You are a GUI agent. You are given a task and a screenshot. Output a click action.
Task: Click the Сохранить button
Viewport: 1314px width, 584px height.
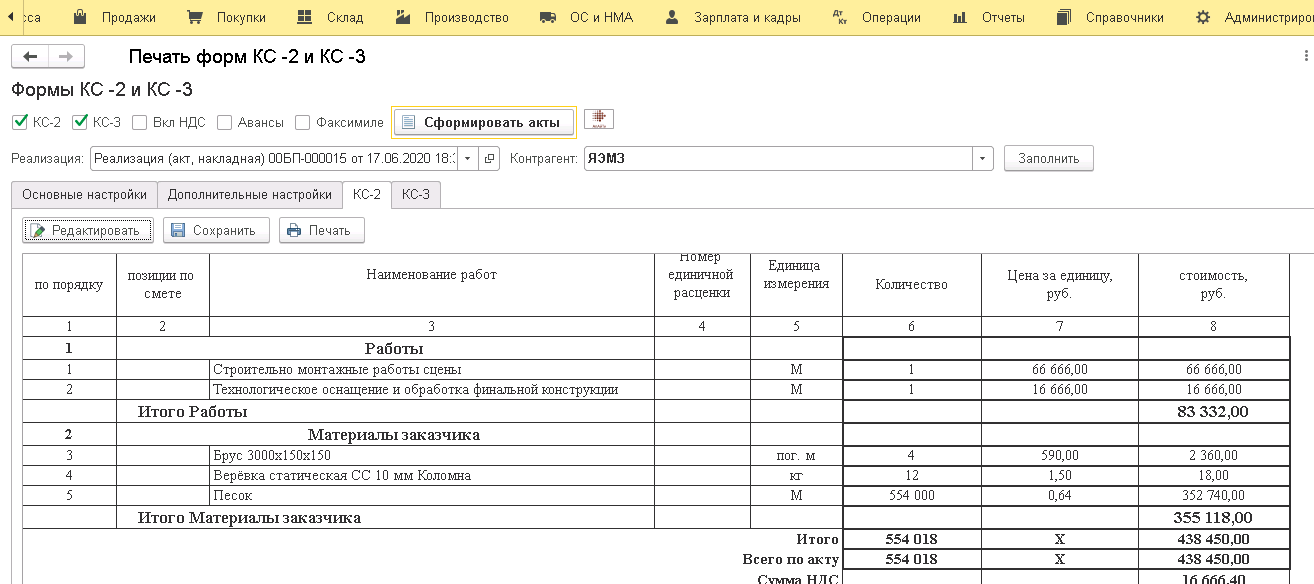pos(216,230)
